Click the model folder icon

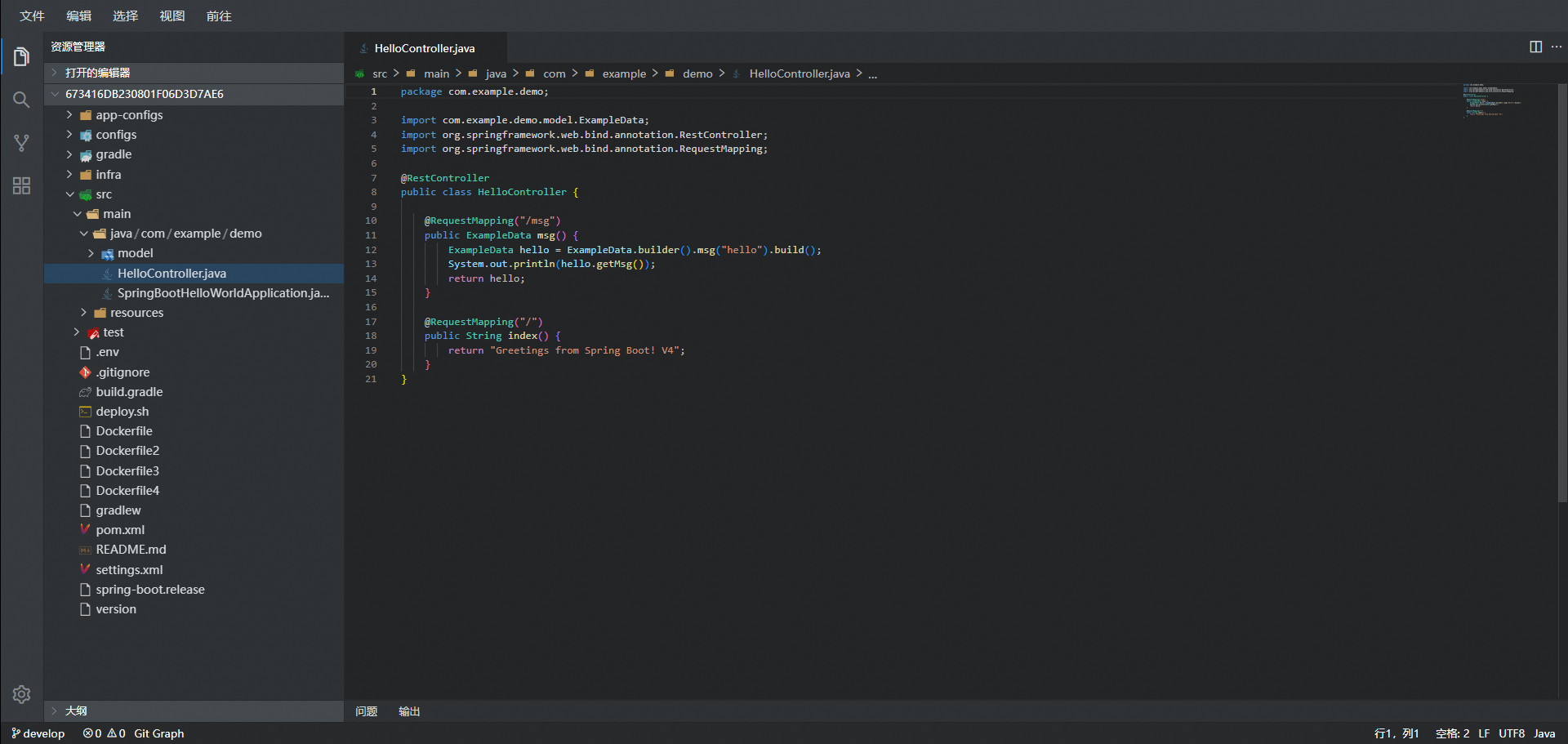pos(107,254)
